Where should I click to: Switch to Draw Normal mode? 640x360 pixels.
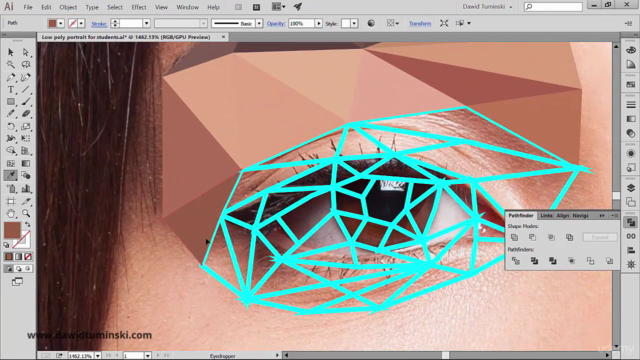[x=9, y=269]
